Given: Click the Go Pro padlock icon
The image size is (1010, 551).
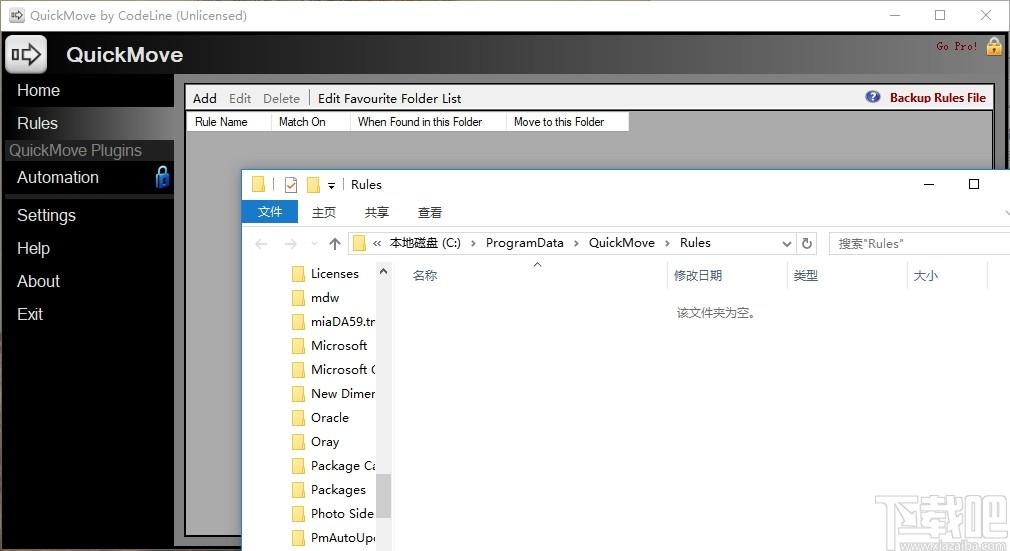Looking at the screenshot, I should (994, 46).
